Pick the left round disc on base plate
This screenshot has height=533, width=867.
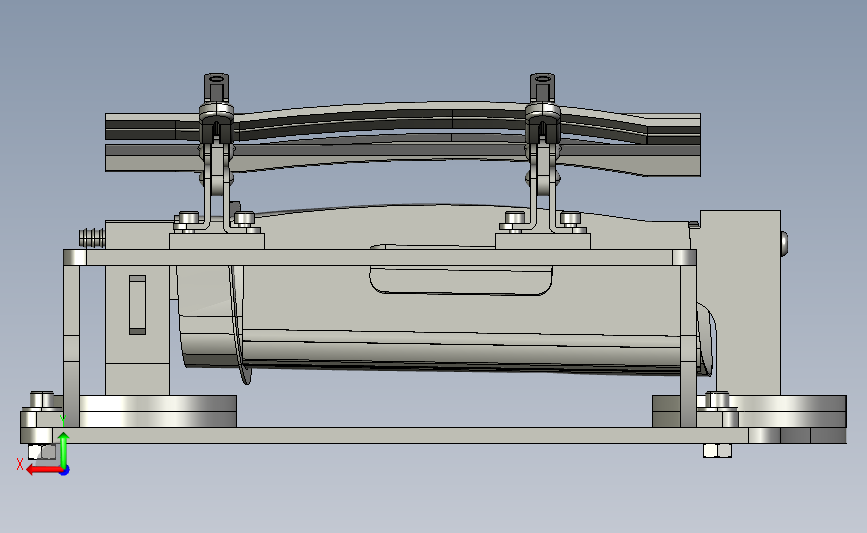click(x=158, y=411)
